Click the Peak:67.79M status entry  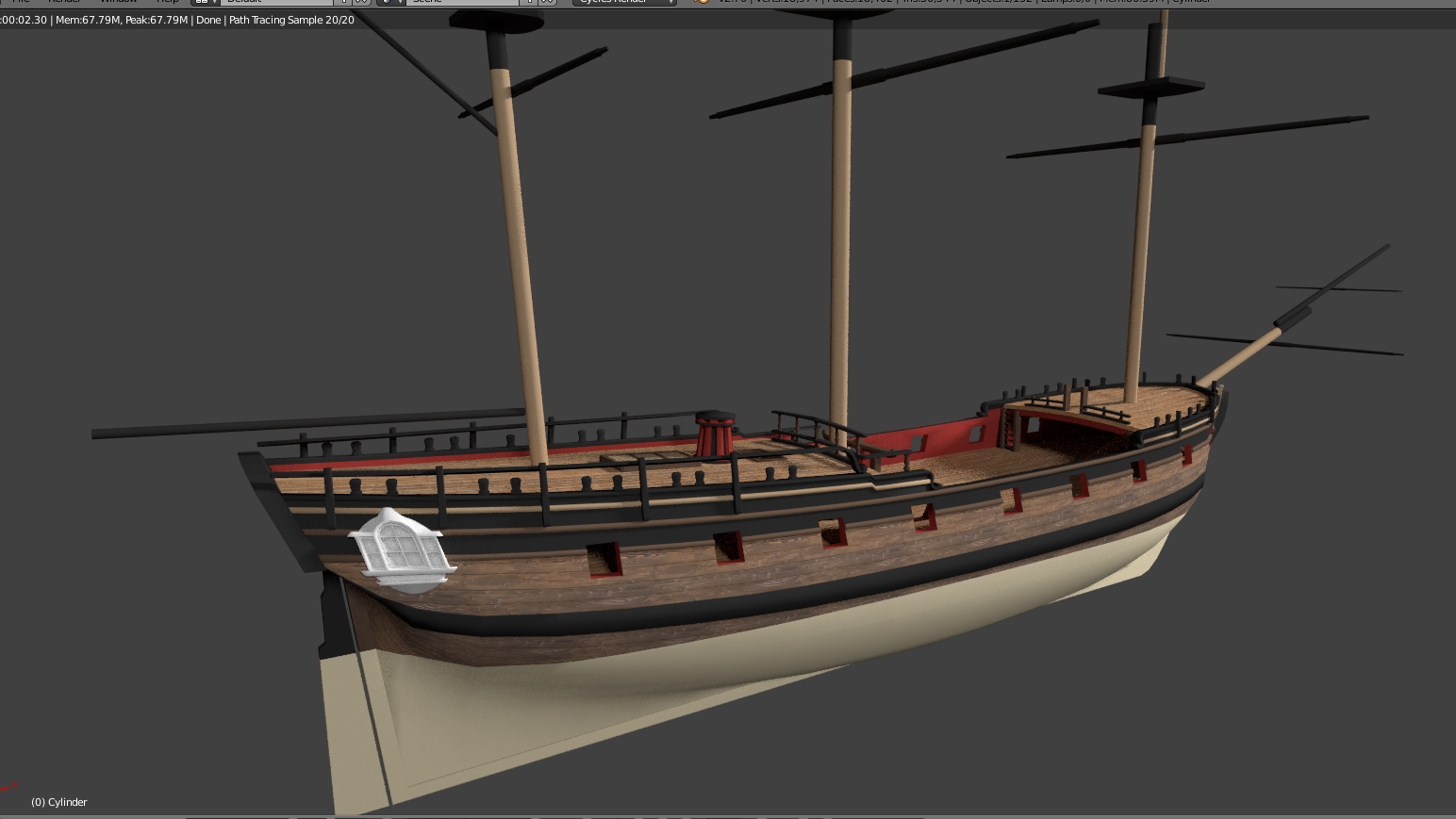(x=157, y=20)
